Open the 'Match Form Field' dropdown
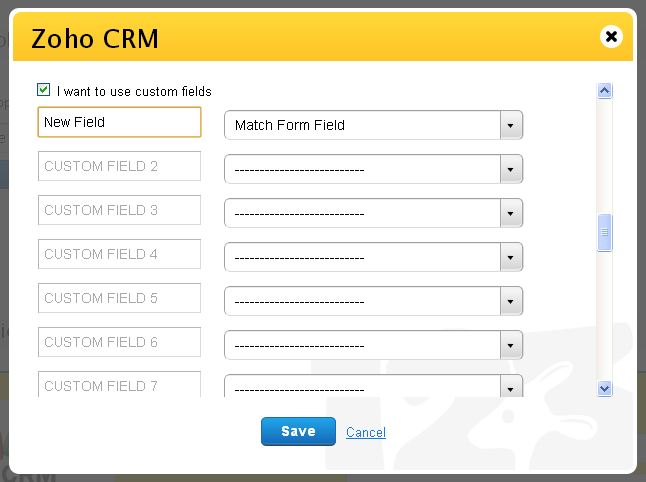Screen dimensions: 646x482 374,125
